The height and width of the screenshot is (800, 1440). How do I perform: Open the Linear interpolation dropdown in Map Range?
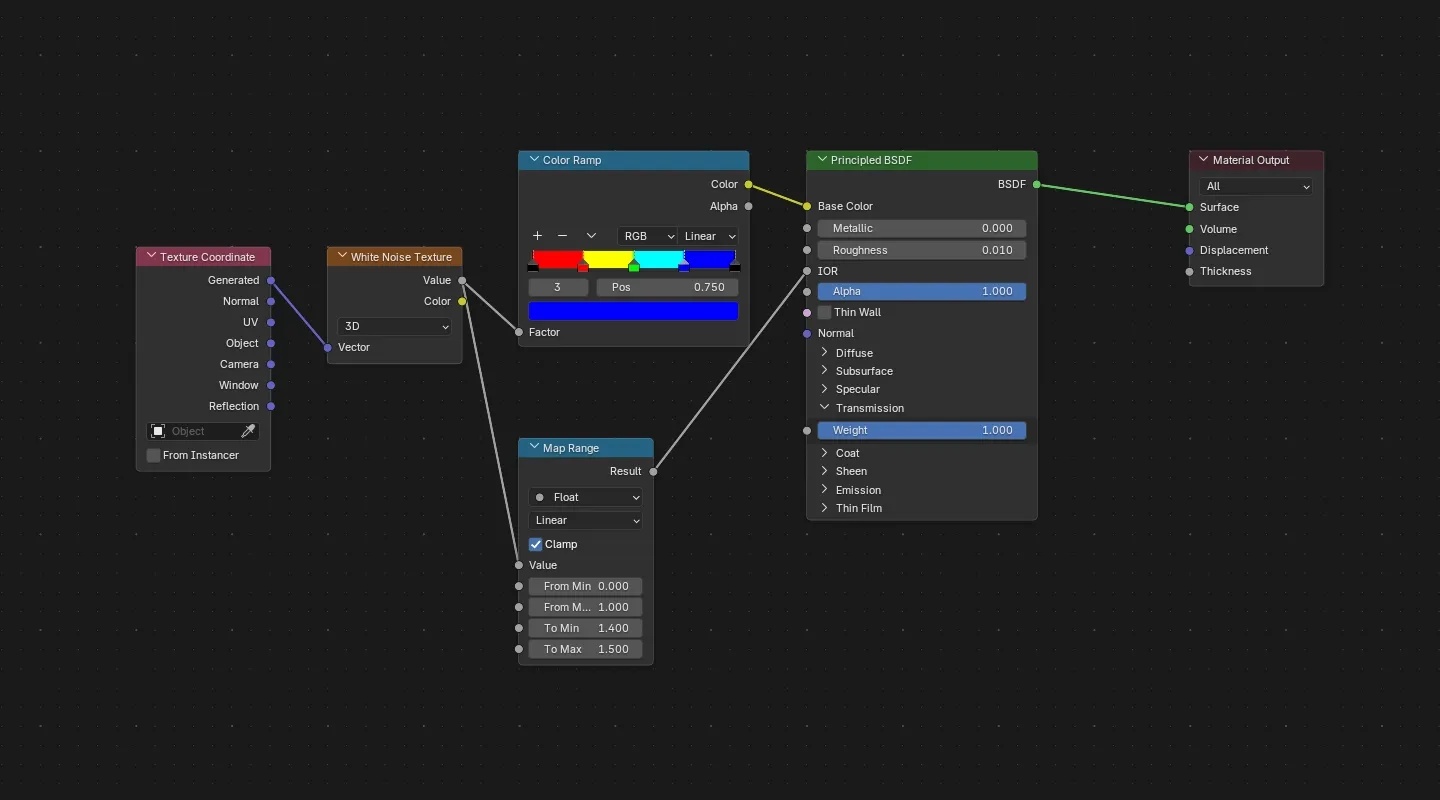click(x=586, y=520)
